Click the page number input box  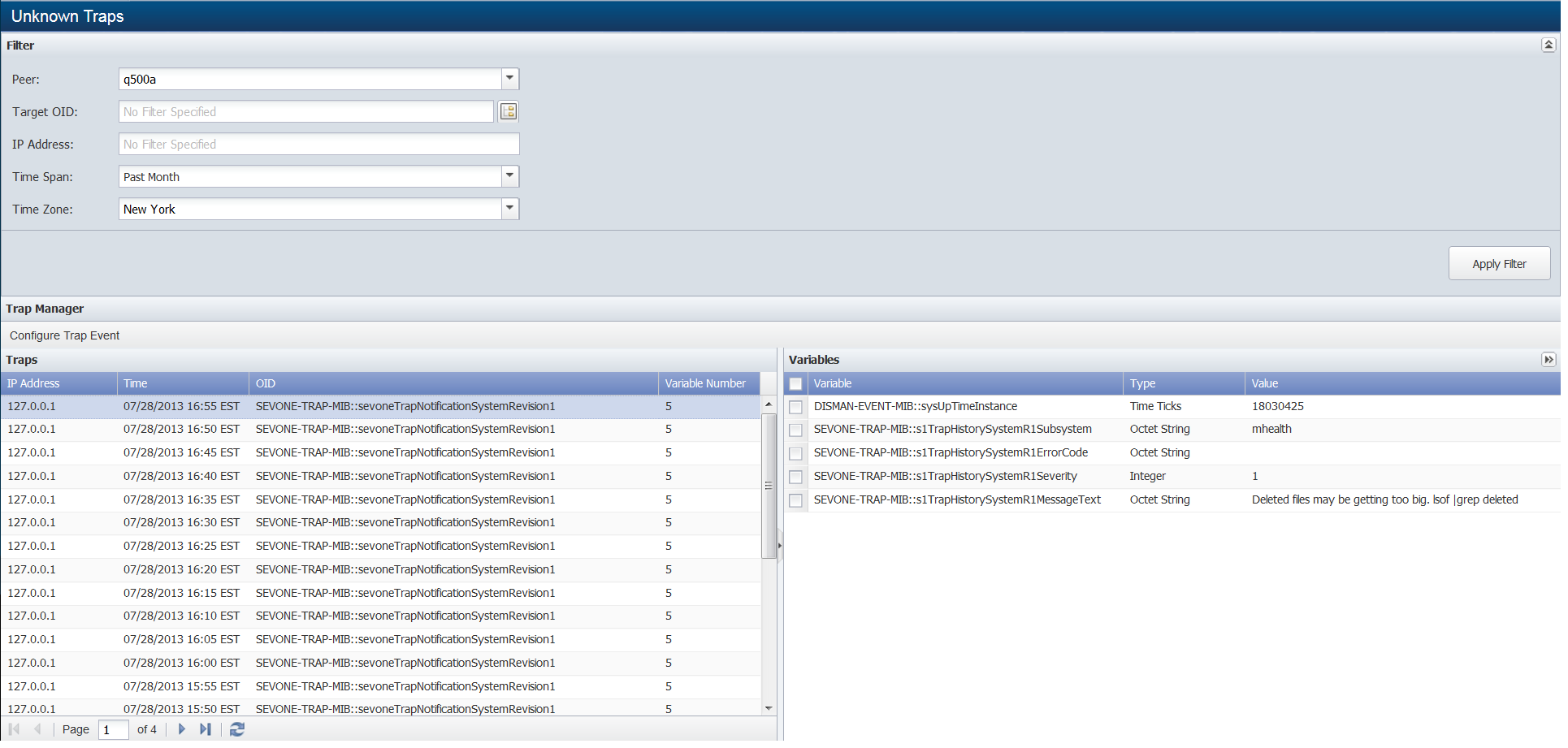coord(114,729)
